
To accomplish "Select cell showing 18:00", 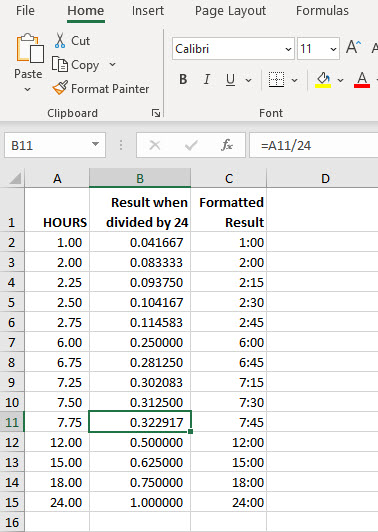I will pos(229,482).
